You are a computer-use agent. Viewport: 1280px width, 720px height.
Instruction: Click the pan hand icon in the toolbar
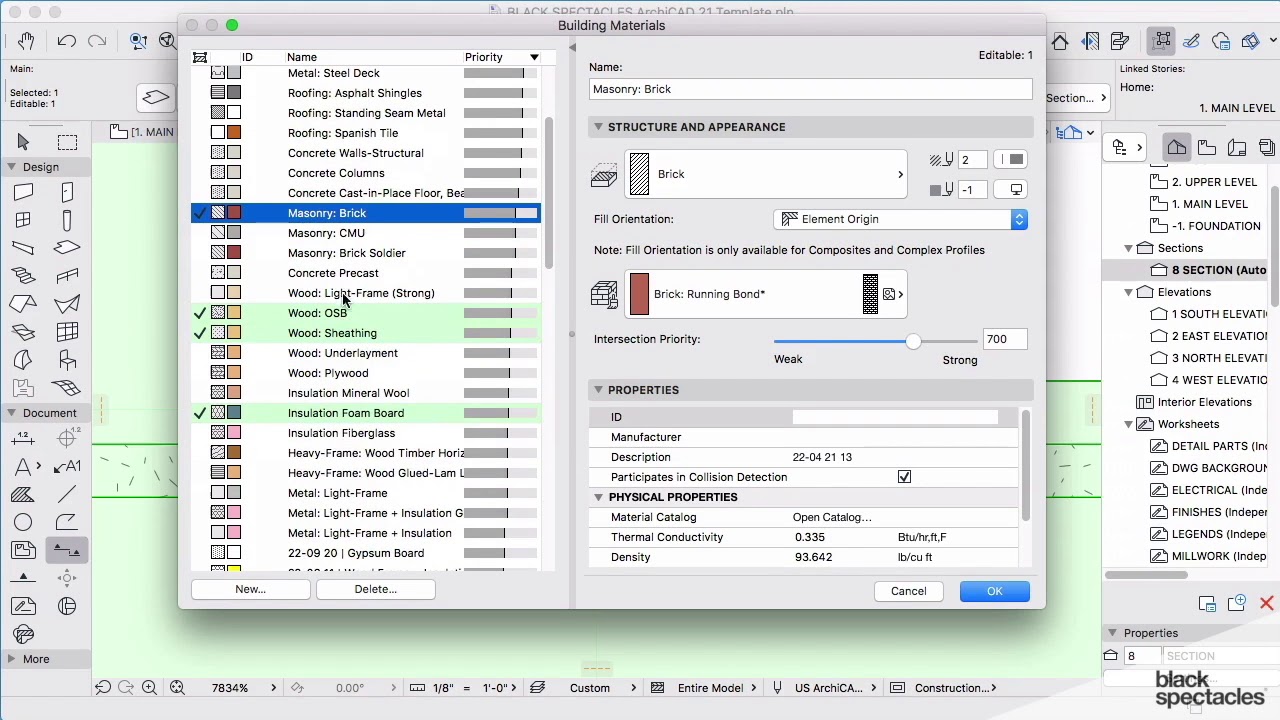point(26,41)
